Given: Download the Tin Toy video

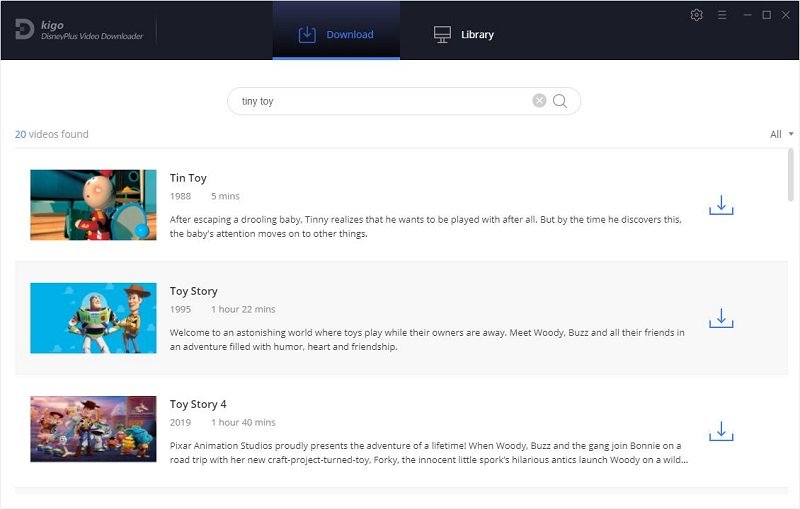Looking at the screenshot, I should [721, 205].
